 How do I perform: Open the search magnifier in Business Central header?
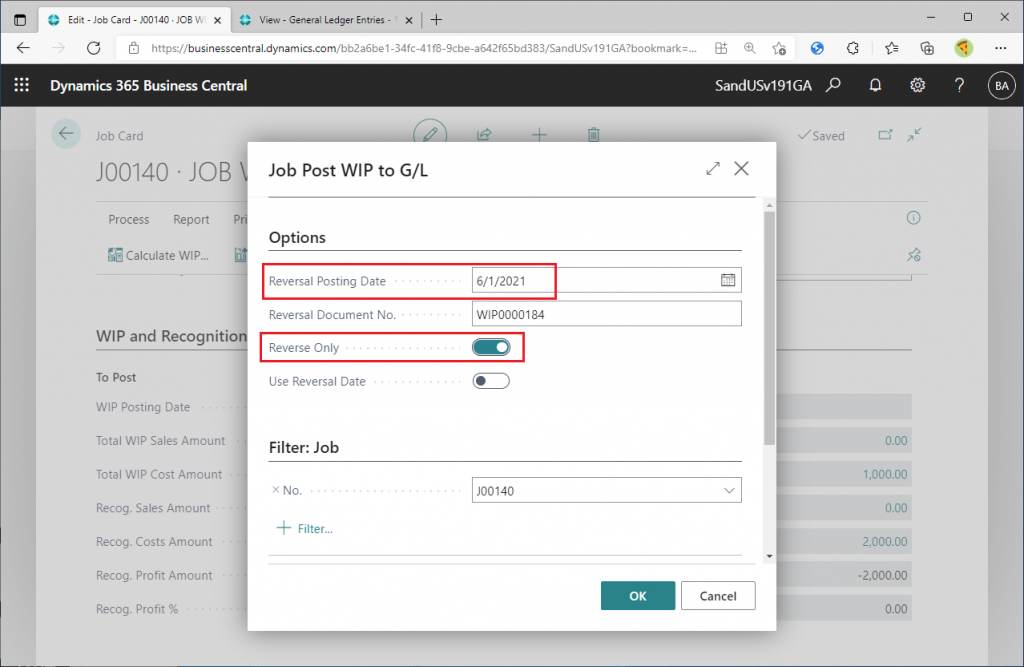833,85
